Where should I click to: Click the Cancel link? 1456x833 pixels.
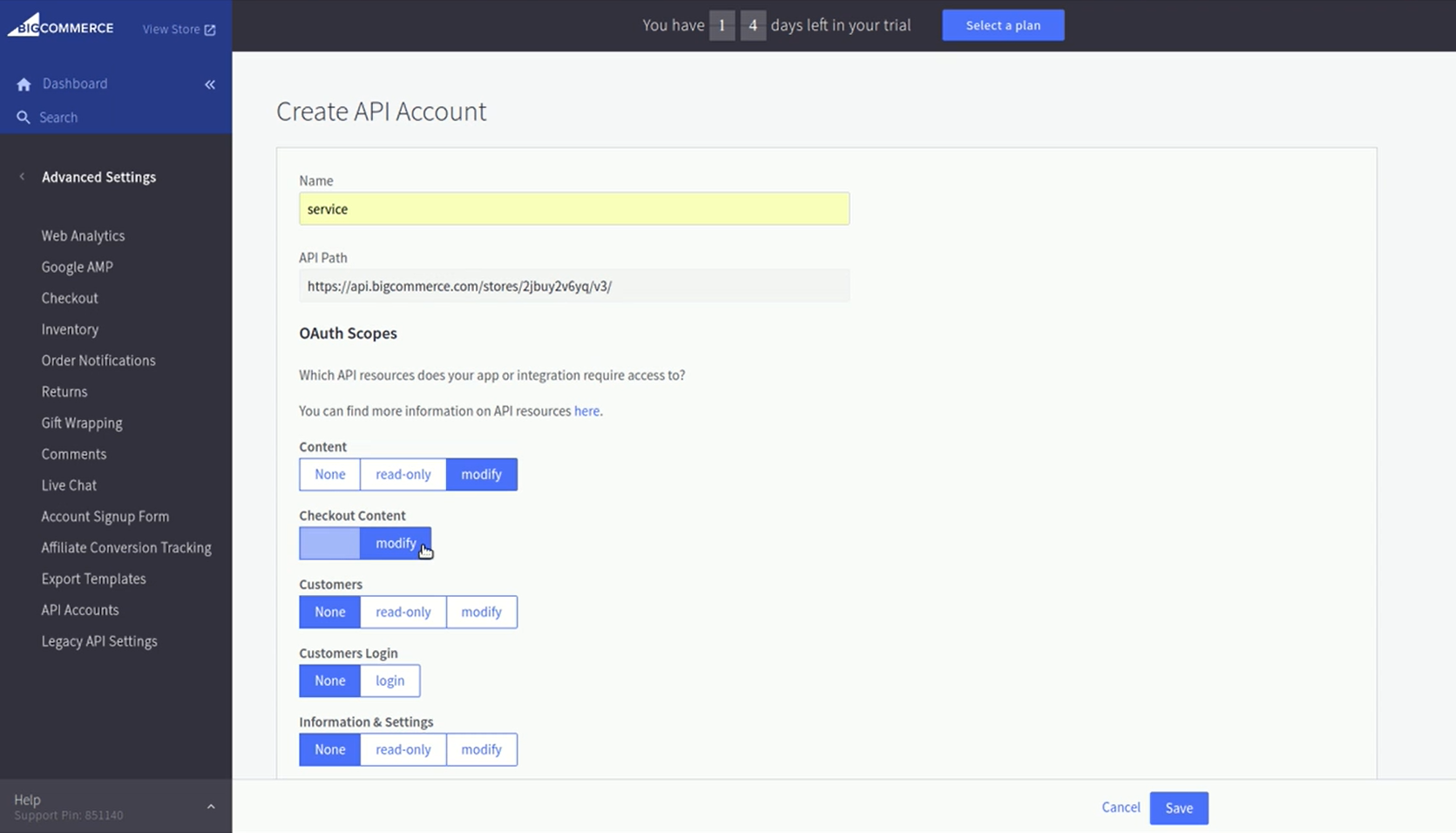tap(1121, 808)
